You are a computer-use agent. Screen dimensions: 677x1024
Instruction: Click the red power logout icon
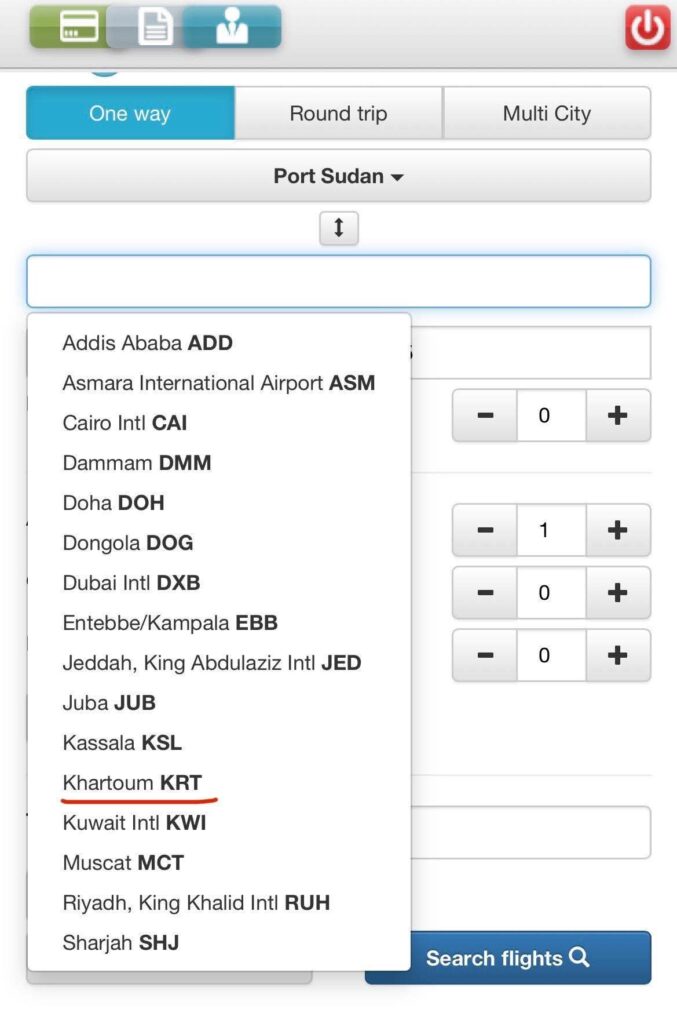(x=647, y=27)
